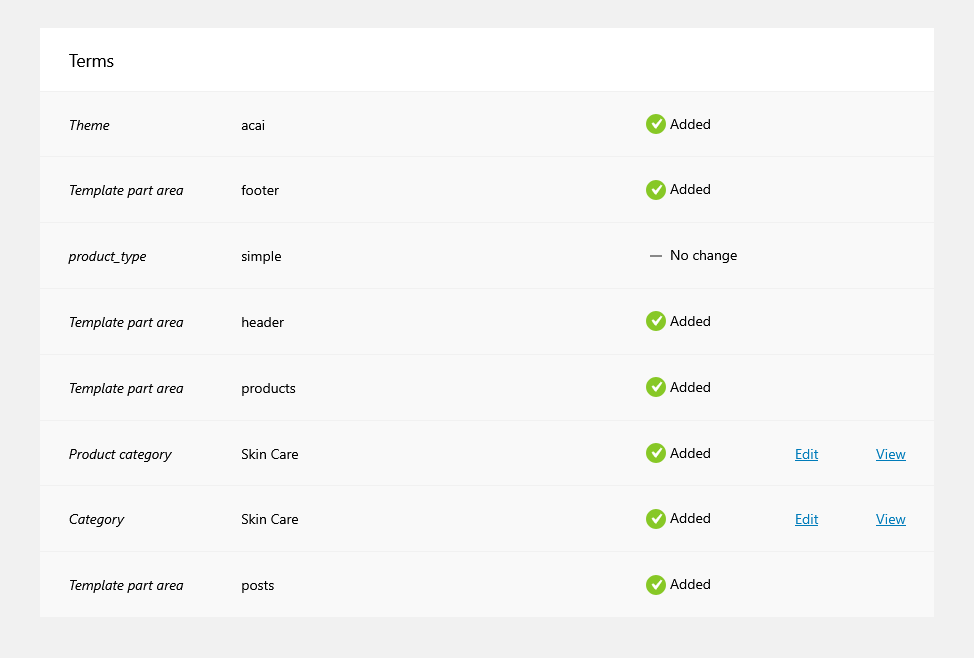Click the No change status text
The height and width of the screenshot is (658, 974).
pyautogui.click(x=703, y=255)
